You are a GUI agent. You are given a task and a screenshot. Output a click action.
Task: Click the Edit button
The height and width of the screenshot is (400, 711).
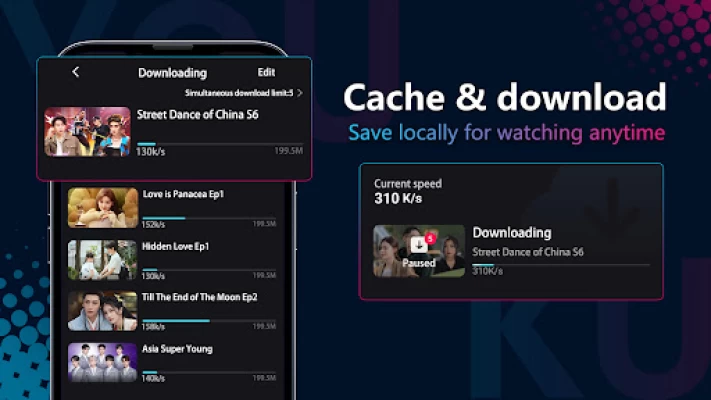pos(266,73)
